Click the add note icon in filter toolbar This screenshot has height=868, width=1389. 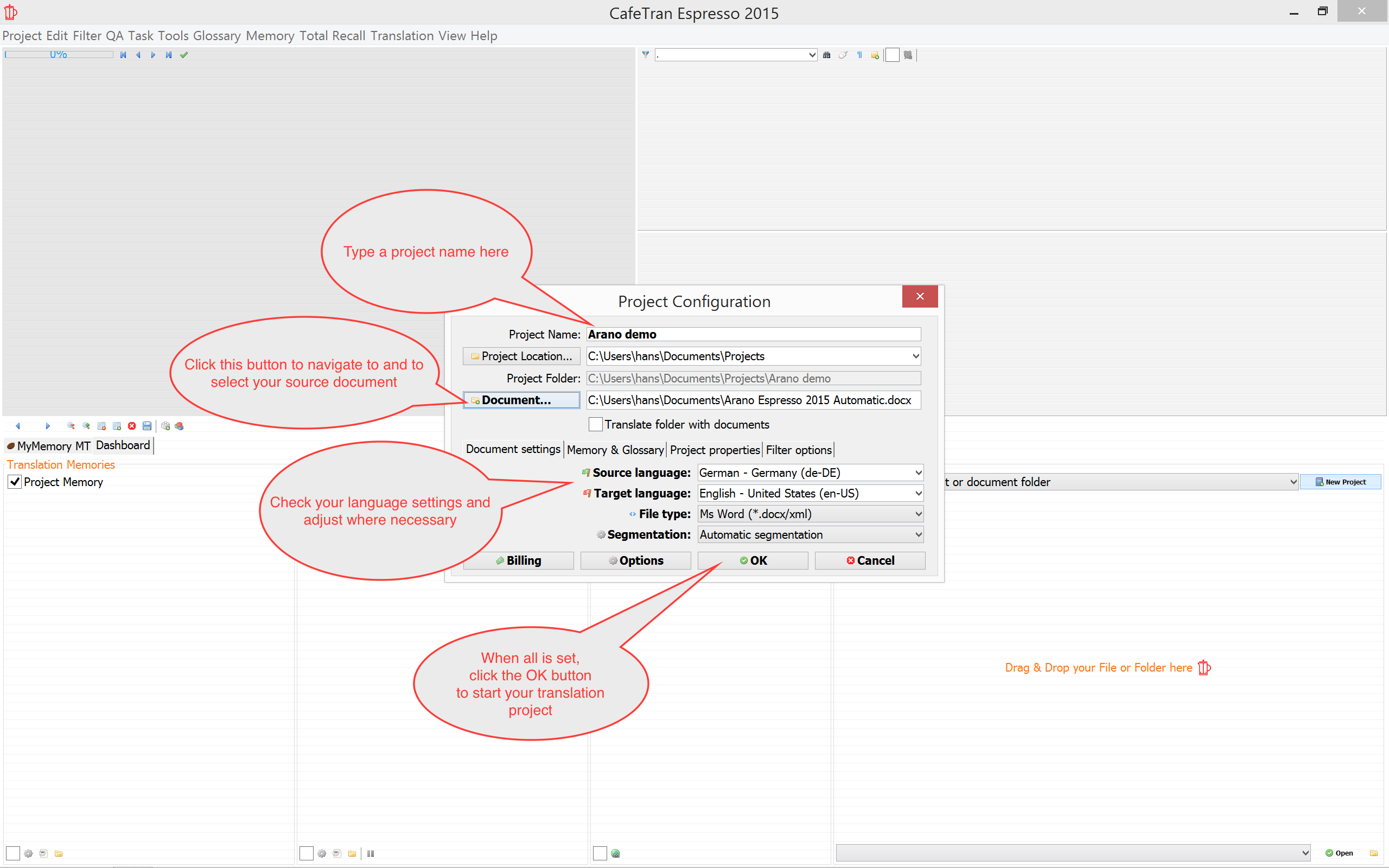click(x=875, y=55)
